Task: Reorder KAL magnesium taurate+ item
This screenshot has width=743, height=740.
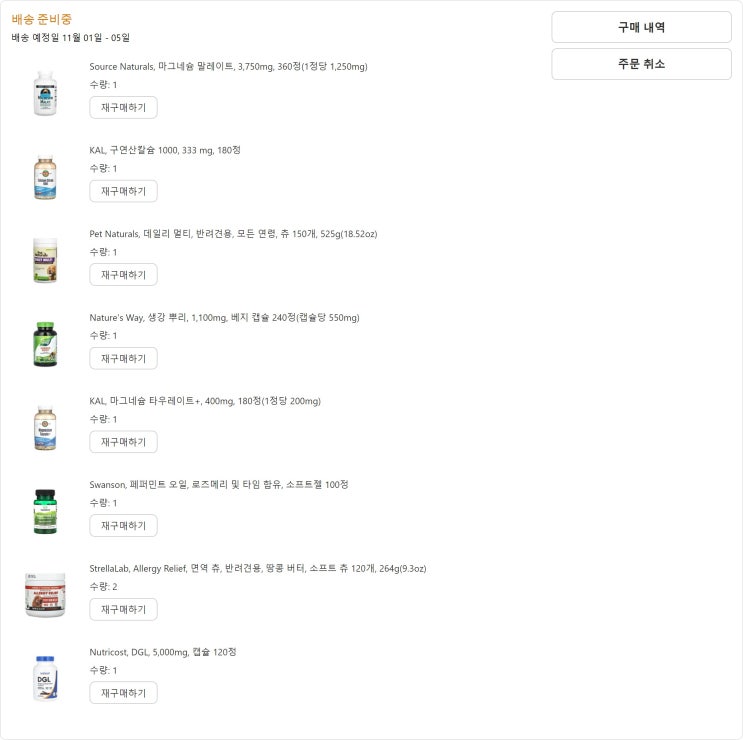Action: (x=123, y=442)
